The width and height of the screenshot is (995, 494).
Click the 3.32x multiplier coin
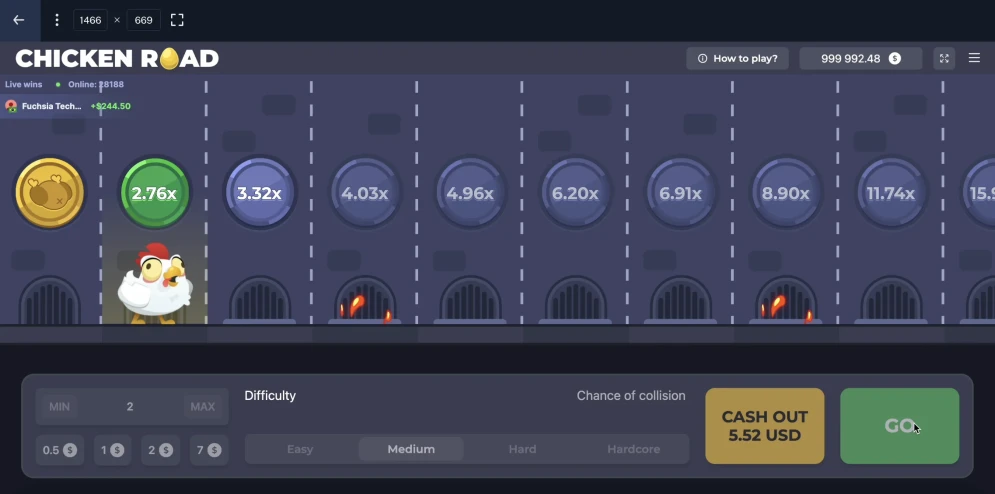259,193
